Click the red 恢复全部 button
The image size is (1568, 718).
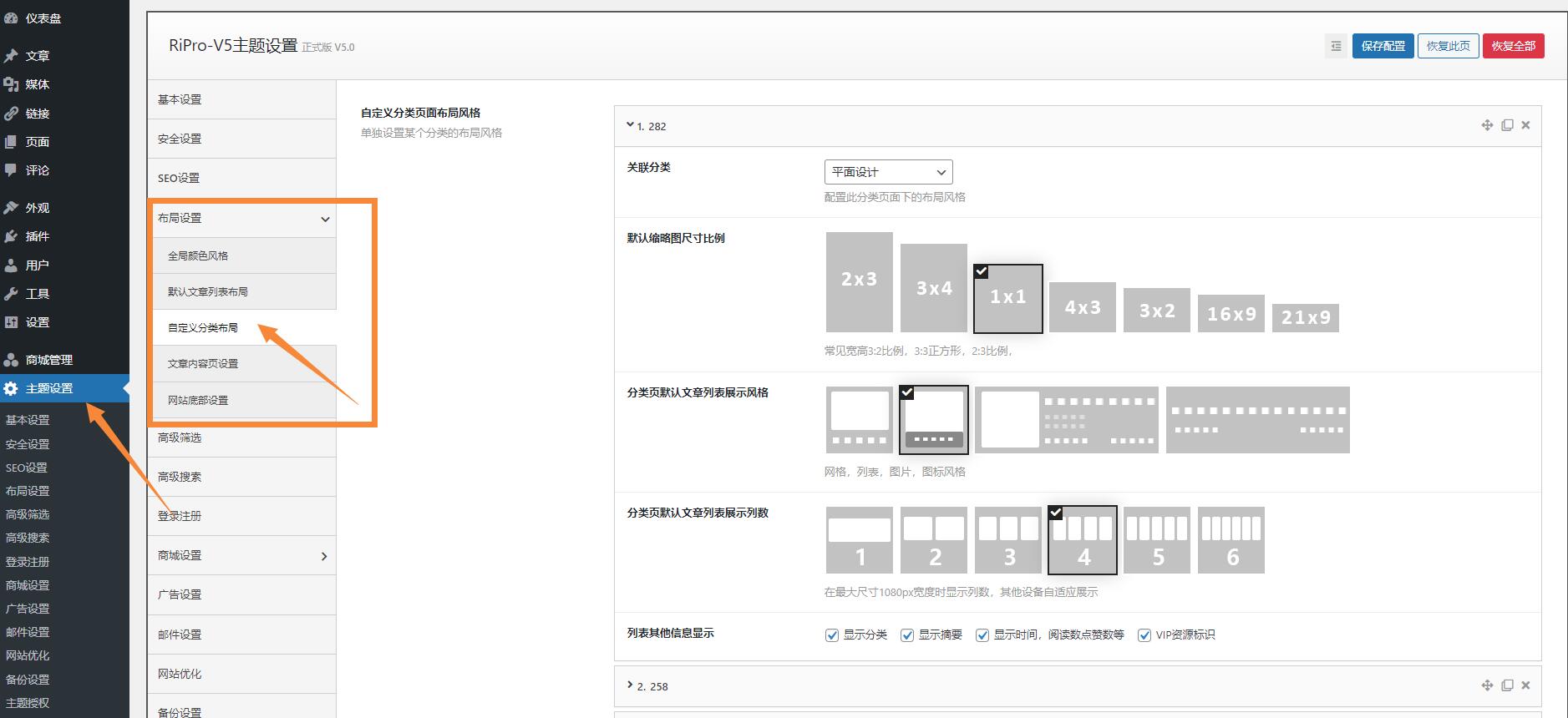pos(1513,46)
